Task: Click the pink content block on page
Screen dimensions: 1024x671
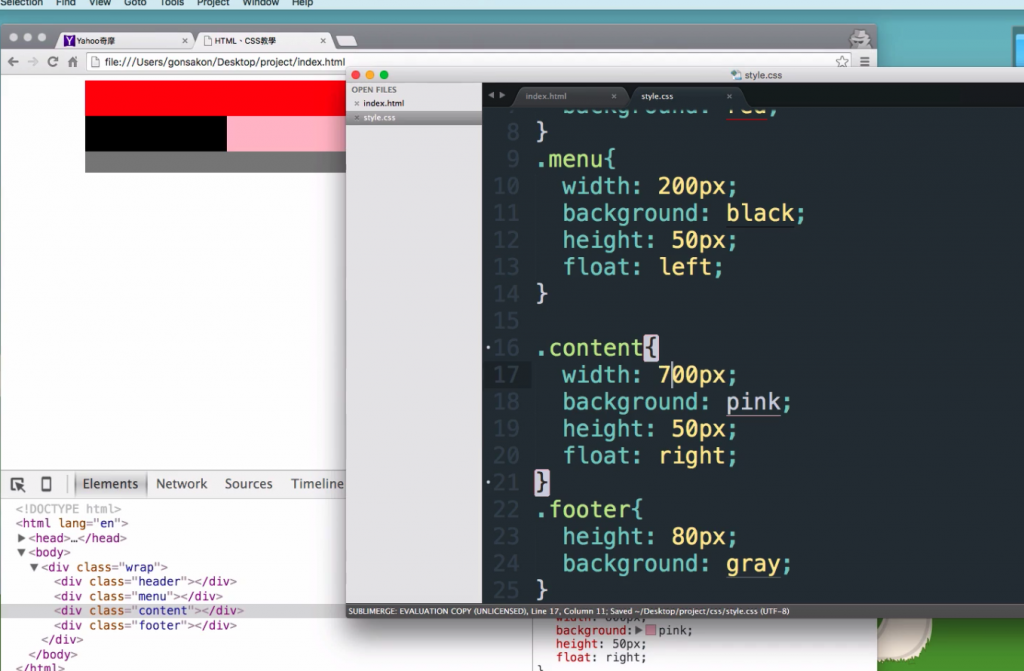Action: click(x=286, y=134)
